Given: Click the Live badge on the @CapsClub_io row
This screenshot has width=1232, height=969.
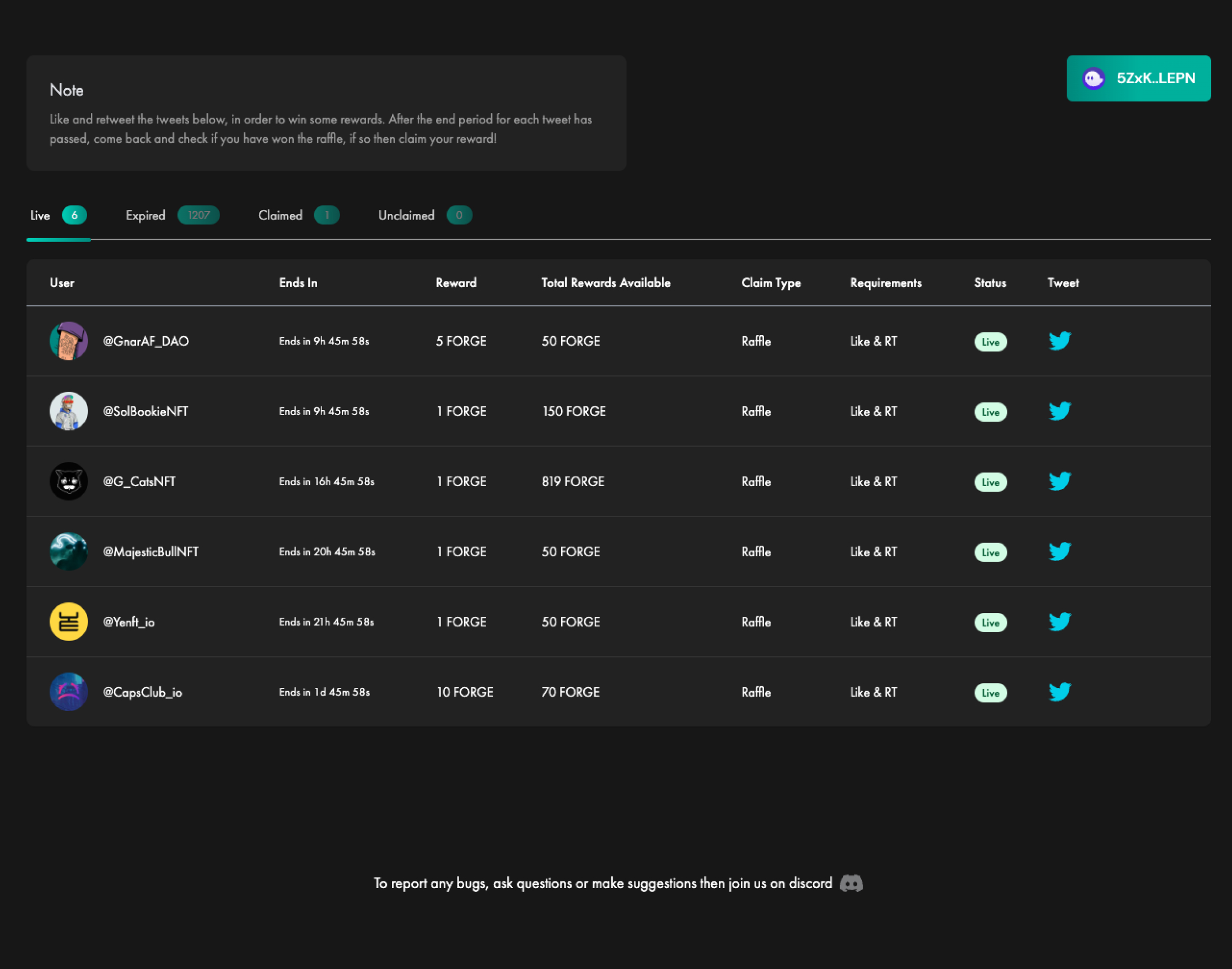Looking at the screenshot, I should 990,693.
